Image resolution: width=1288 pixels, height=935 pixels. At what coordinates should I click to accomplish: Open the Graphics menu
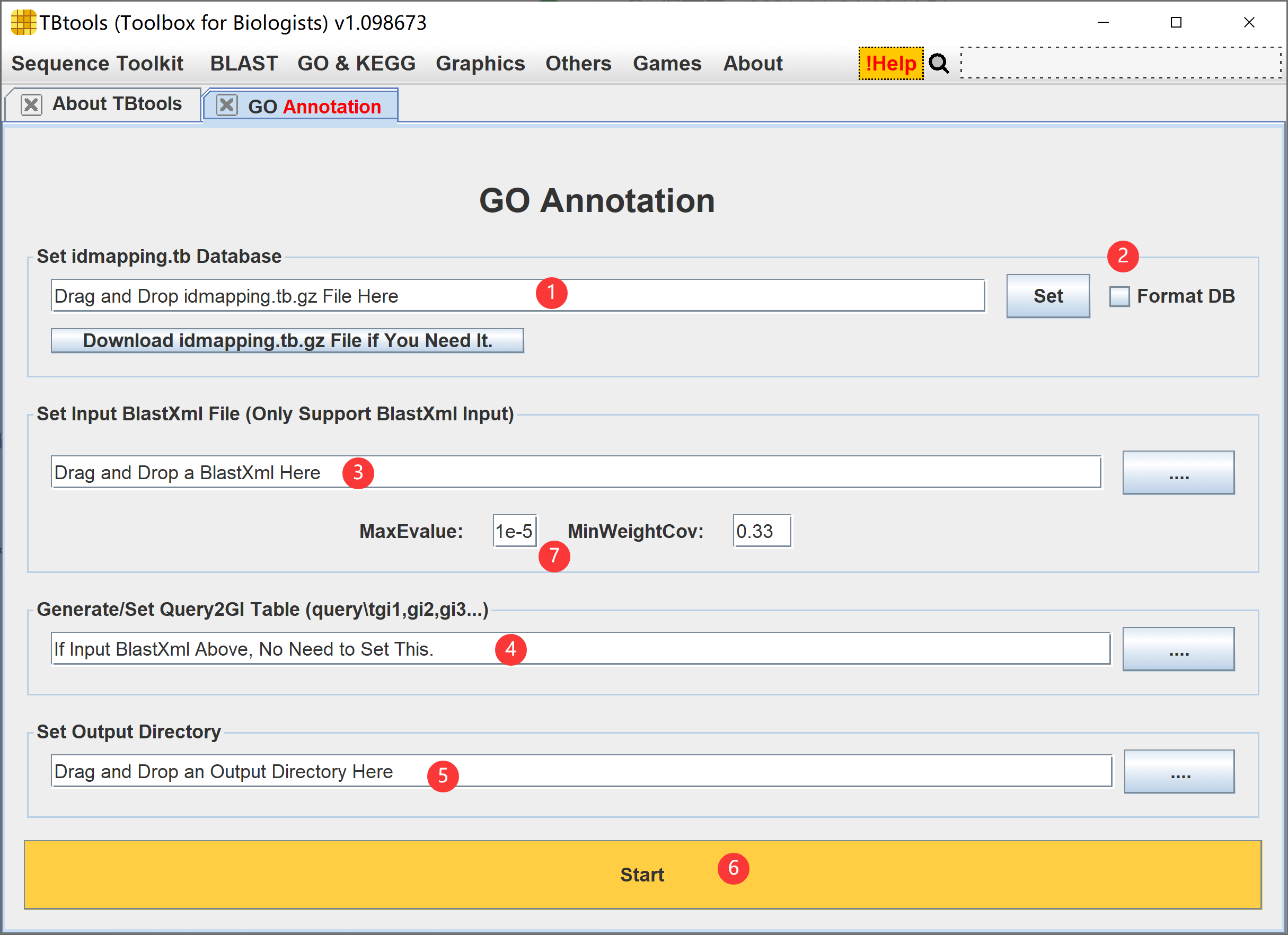tap(480, 64)
